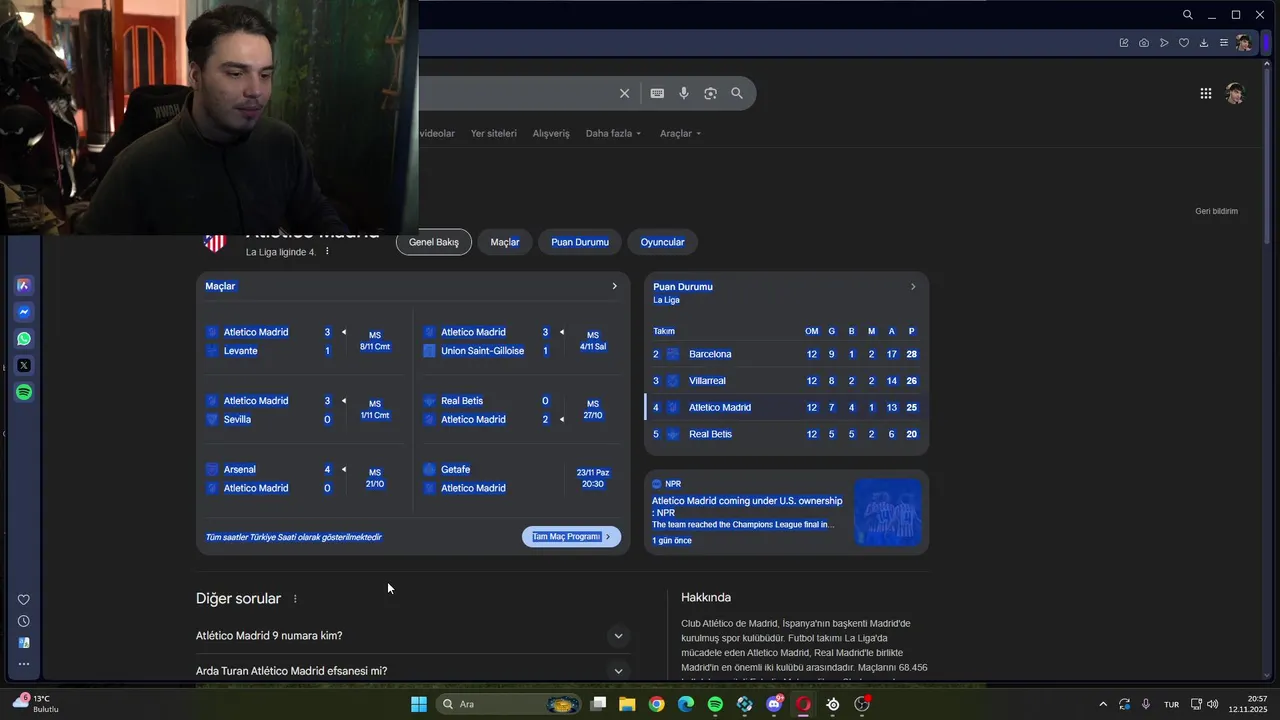The height and width of the screenshot is (720, 1280).
Task: Add page to bookmarks heart in address bar
Action: coord(1184,43)
